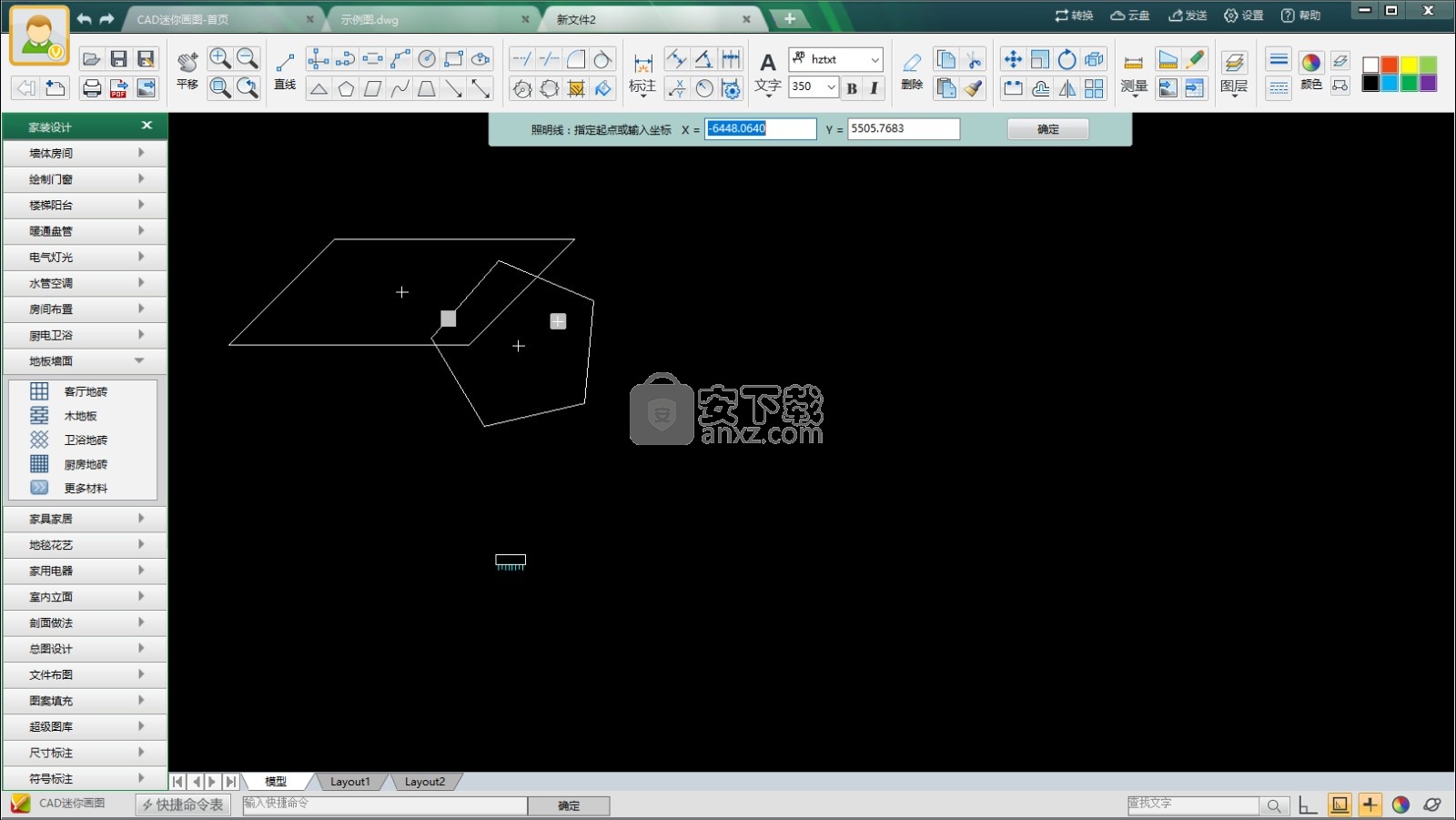Select the pan (平移) hand tool
Viewport: 1456px width, 820px height.
coord(187,69)
